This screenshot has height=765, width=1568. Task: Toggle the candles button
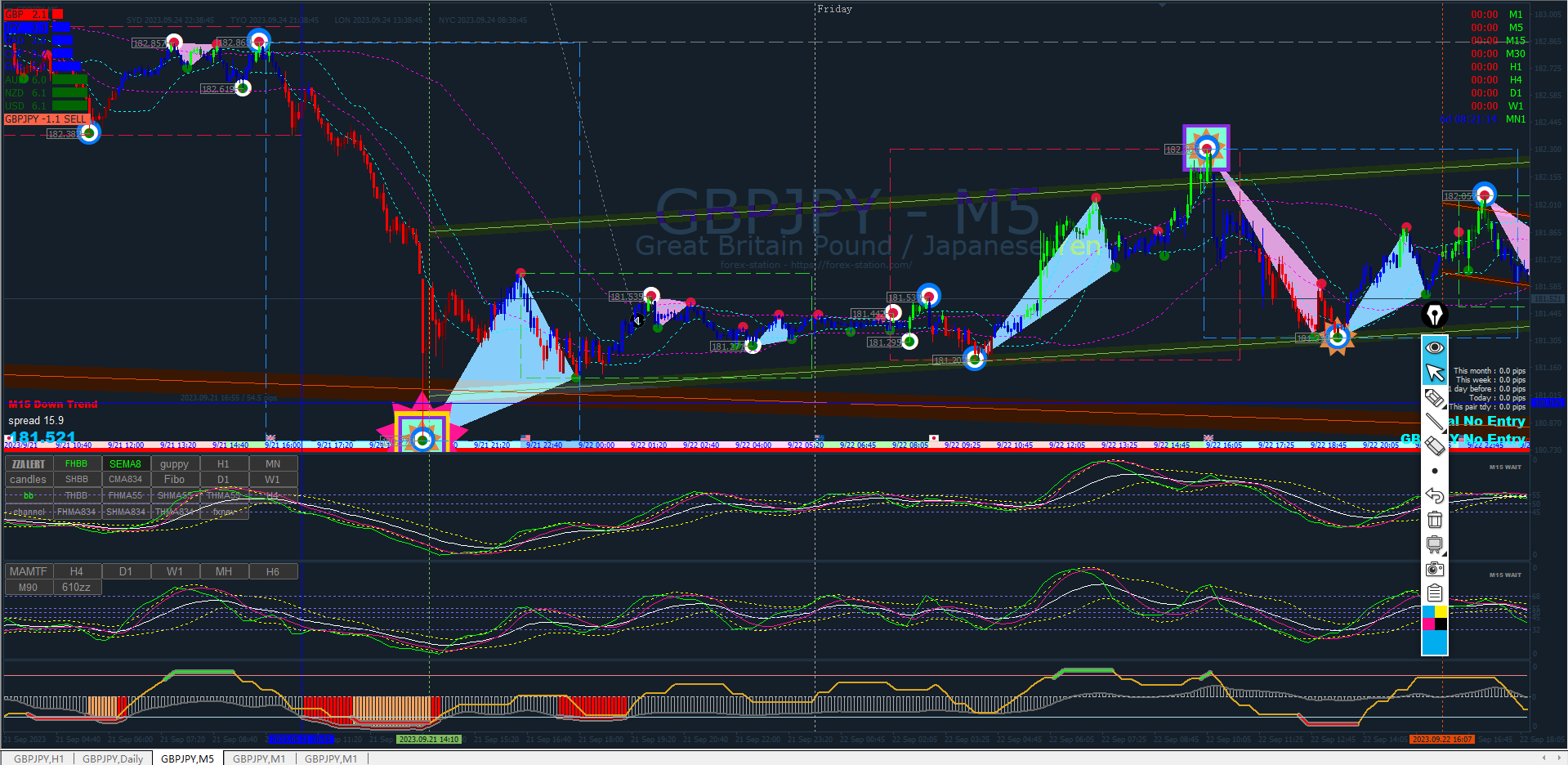(x=29, y=480)
